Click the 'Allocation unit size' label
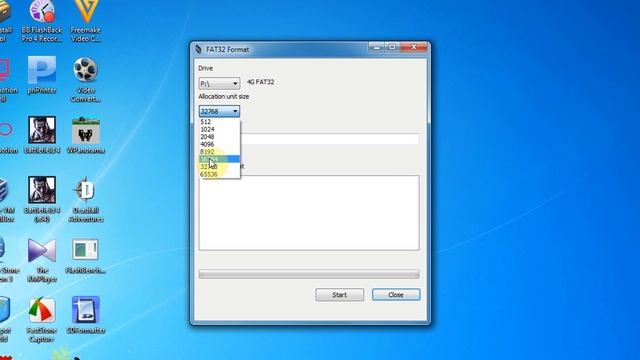The image size is (640, 360). point(224,96)
